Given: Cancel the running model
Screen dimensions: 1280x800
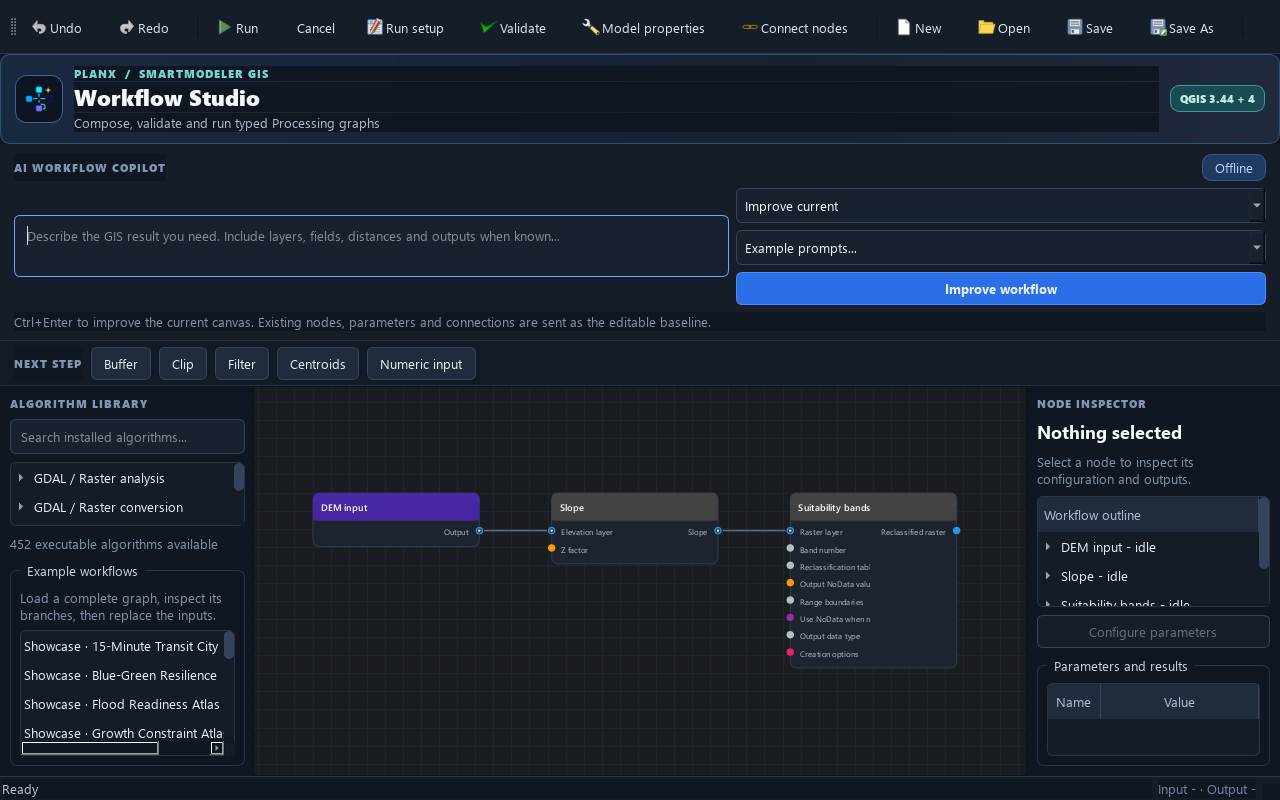Looking at the screenshot, I should click(x=315, y=28).
